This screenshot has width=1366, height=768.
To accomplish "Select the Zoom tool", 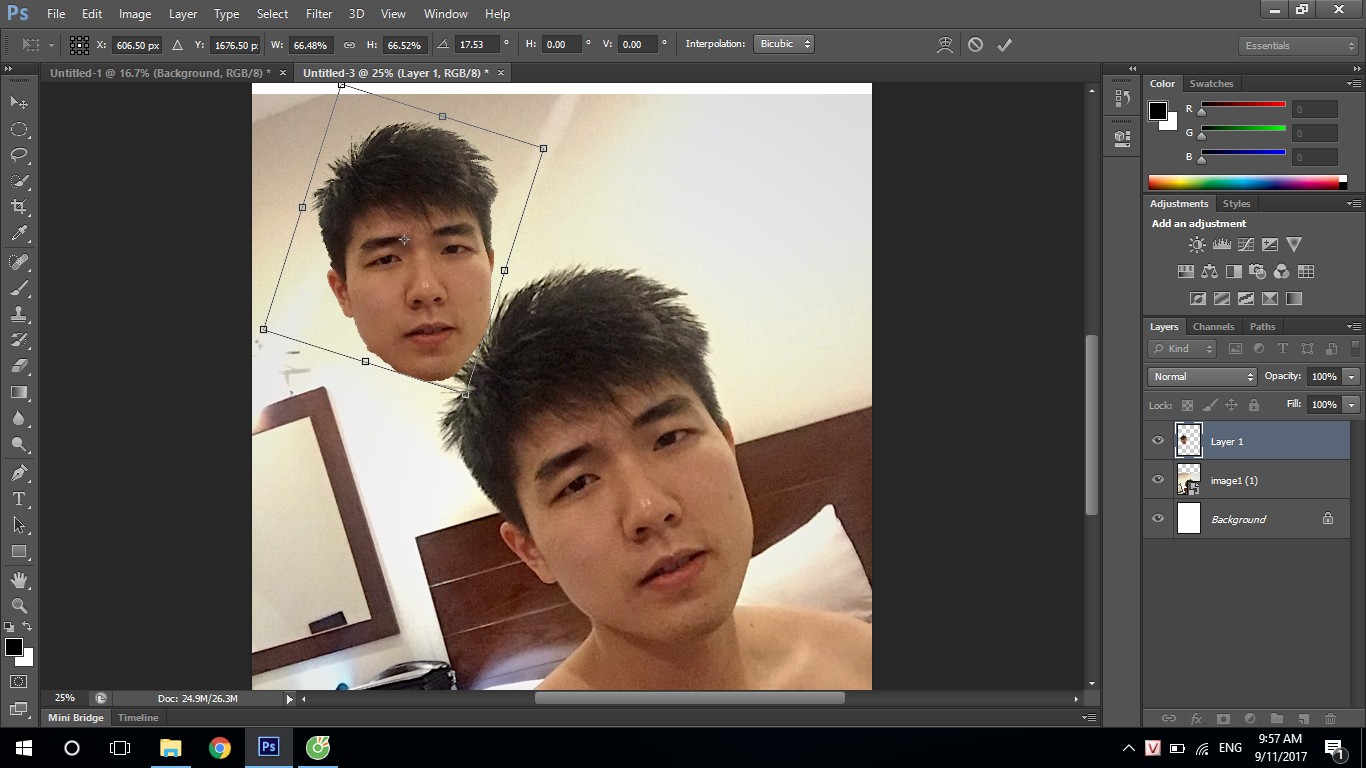I will 19,606.
